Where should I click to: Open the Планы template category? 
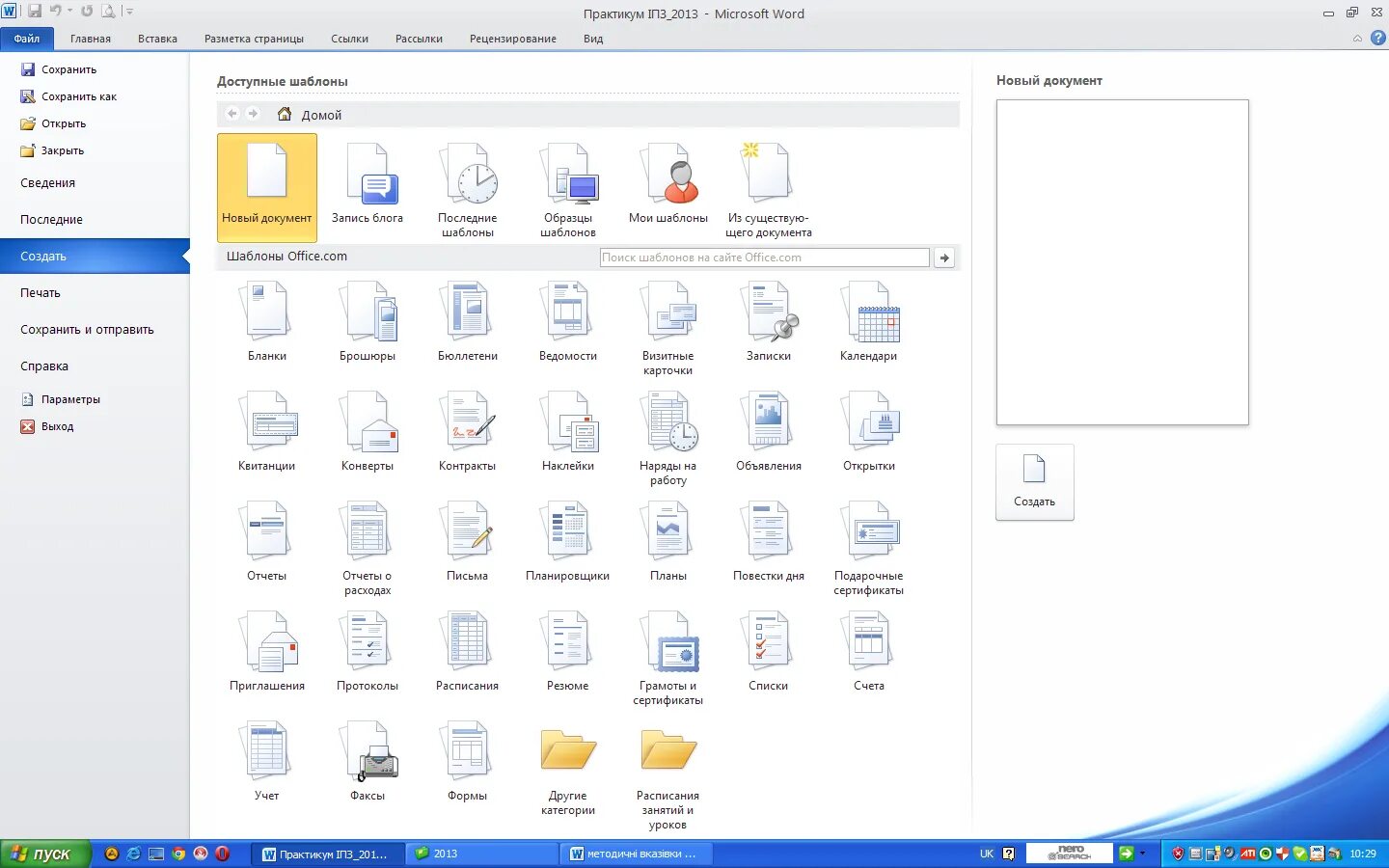click(x=668, y=542)
